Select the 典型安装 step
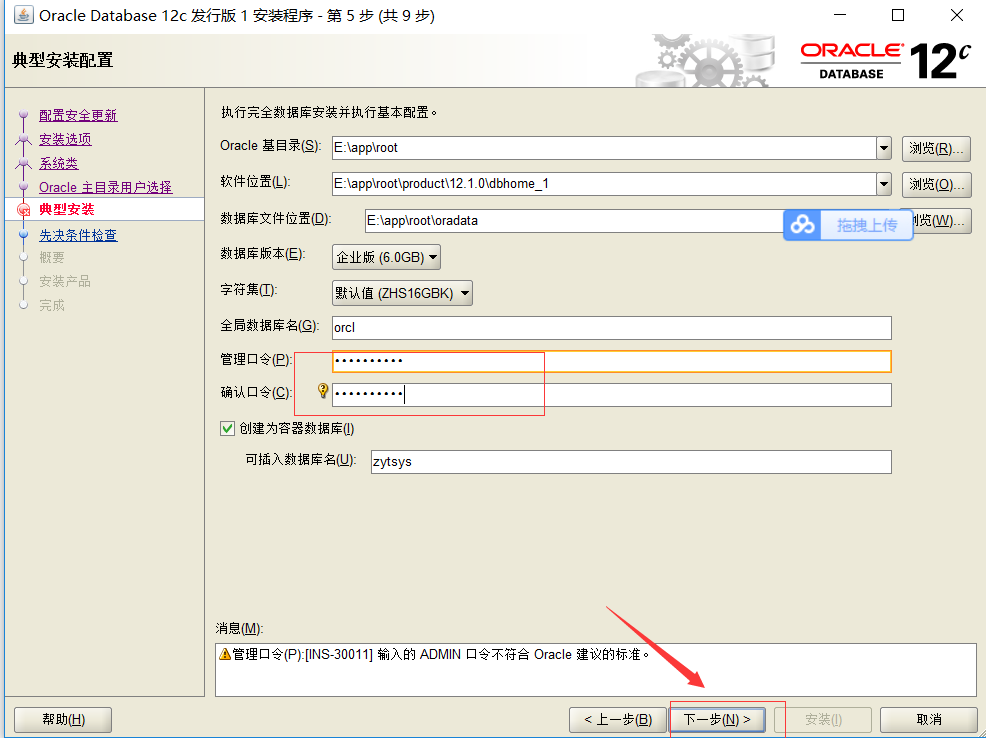 pos(67,209)
